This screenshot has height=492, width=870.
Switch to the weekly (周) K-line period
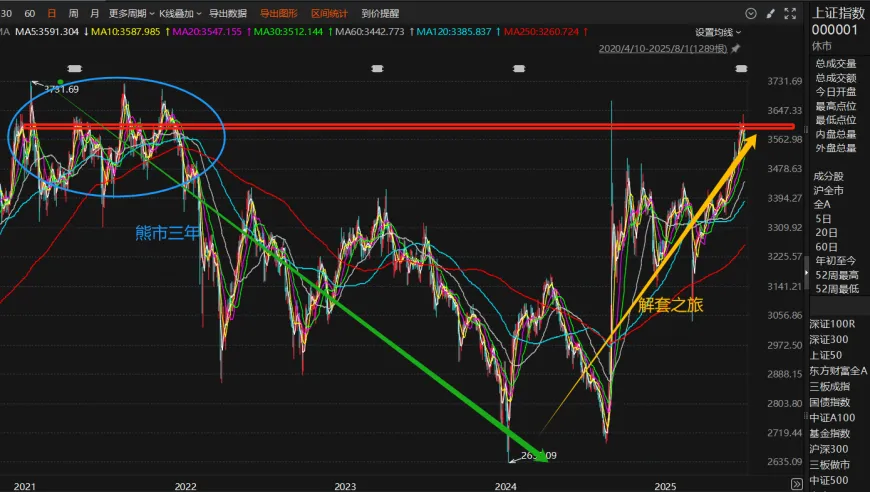(72, 14)
